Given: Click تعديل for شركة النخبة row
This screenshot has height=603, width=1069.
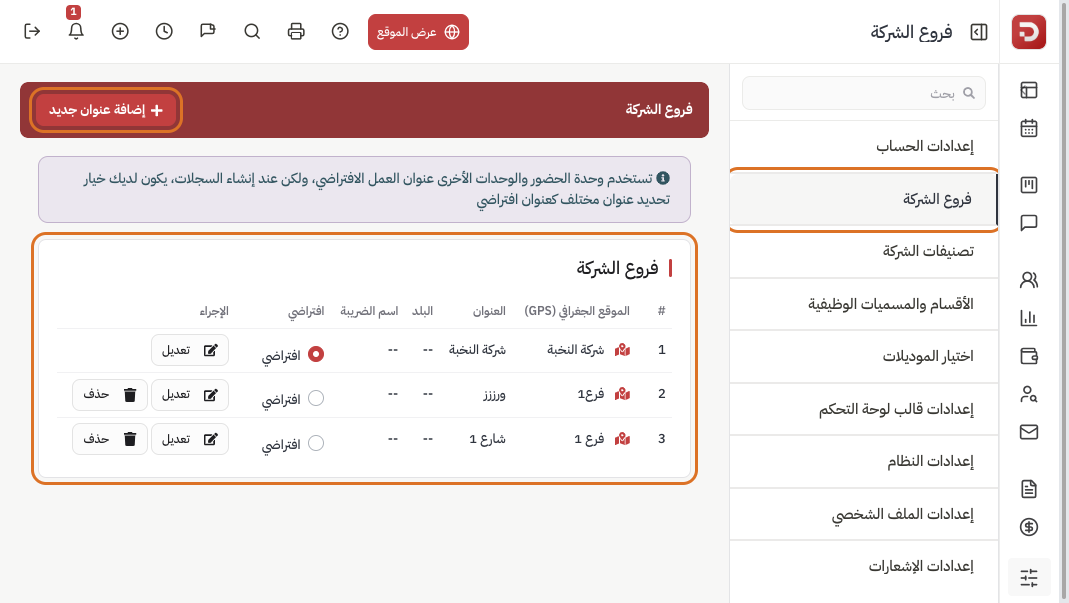Looking at the screenshot, I should [x=190, y=350].
